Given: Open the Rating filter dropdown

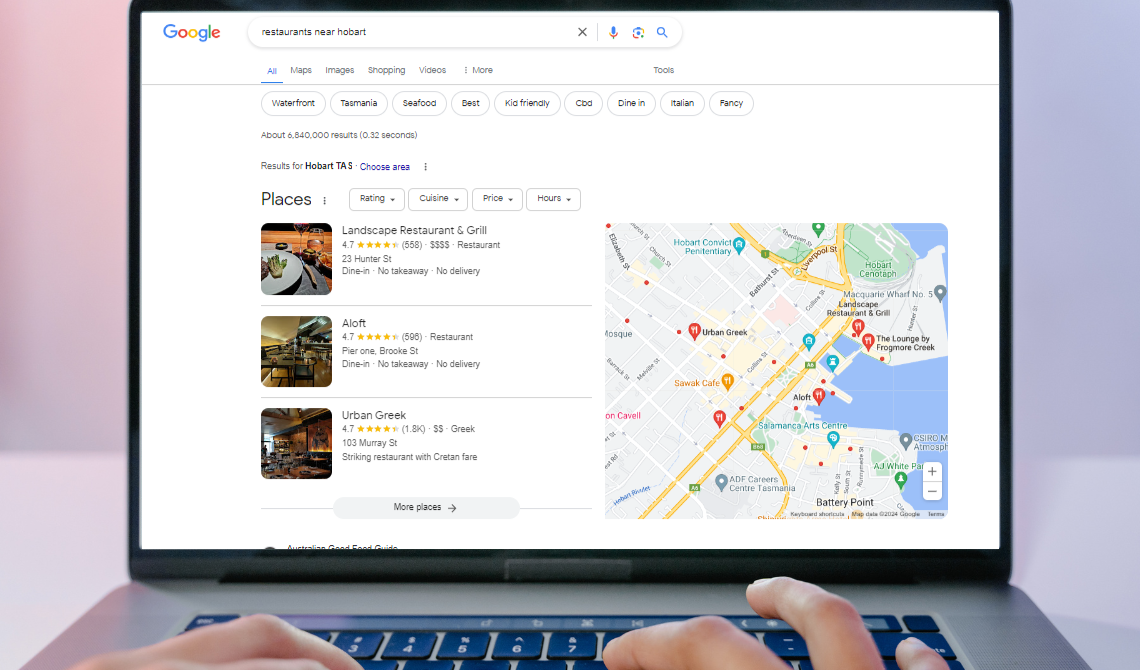Looking at the screenshot, I should point(377,199).
